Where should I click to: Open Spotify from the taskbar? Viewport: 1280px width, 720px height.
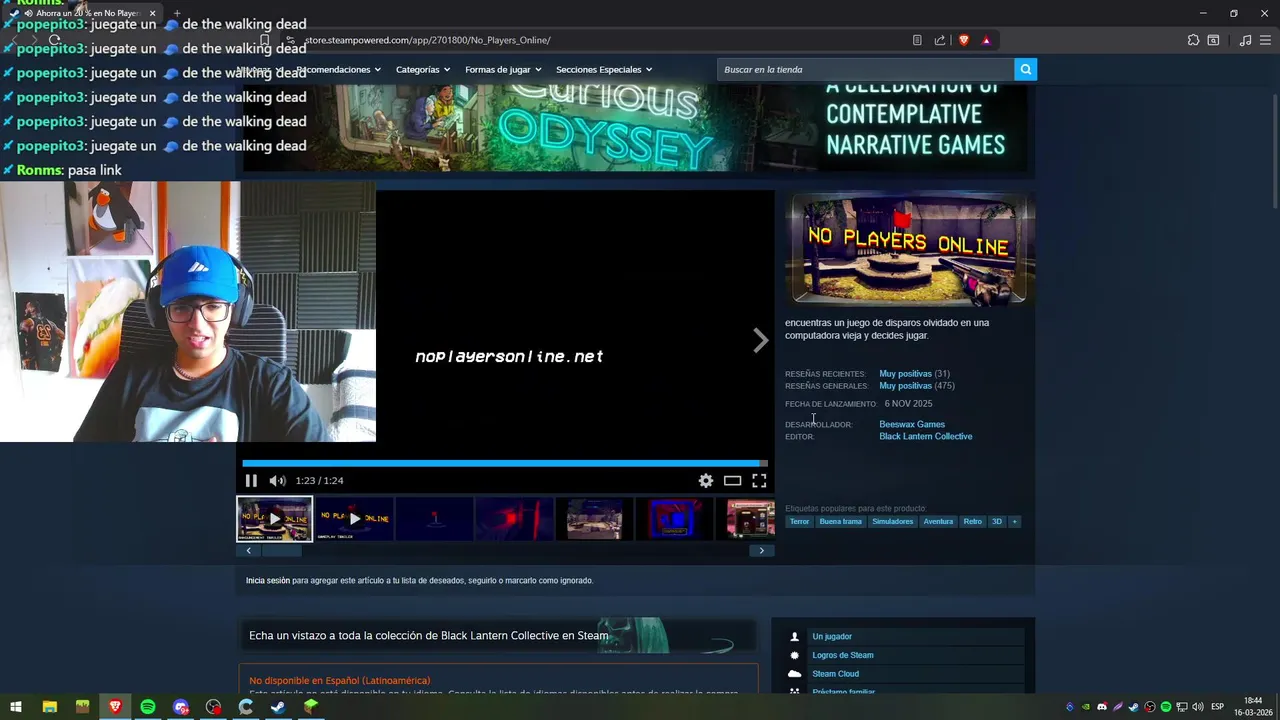tap(148, 707)
